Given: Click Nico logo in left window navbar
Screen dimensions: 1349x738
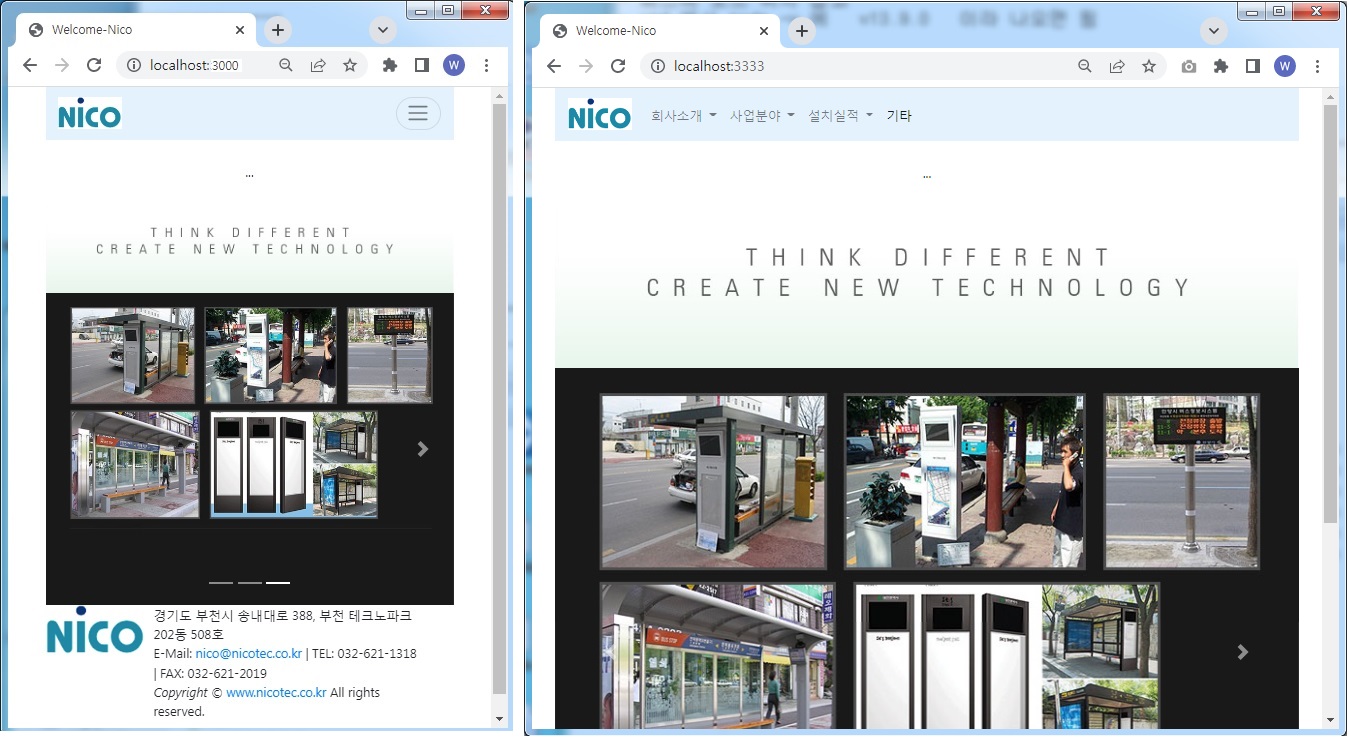Looking at the screenshot, I should point(89,114).
